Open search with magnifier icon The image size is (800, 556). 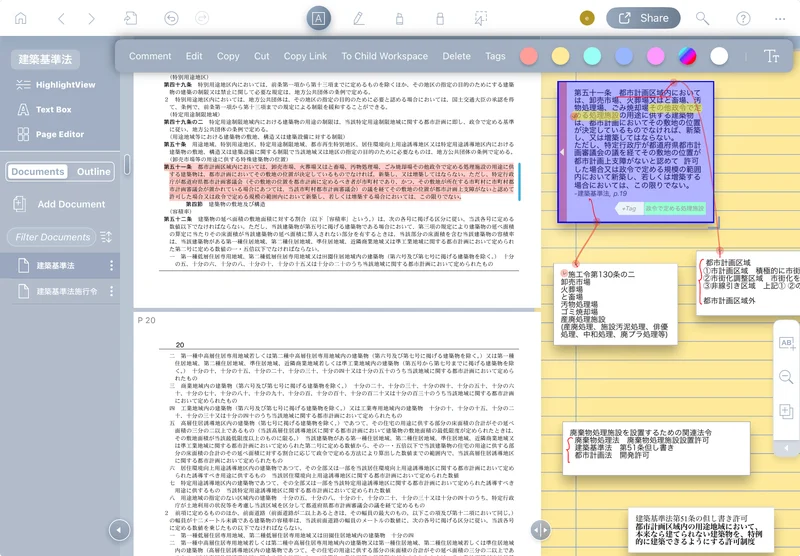703,19
